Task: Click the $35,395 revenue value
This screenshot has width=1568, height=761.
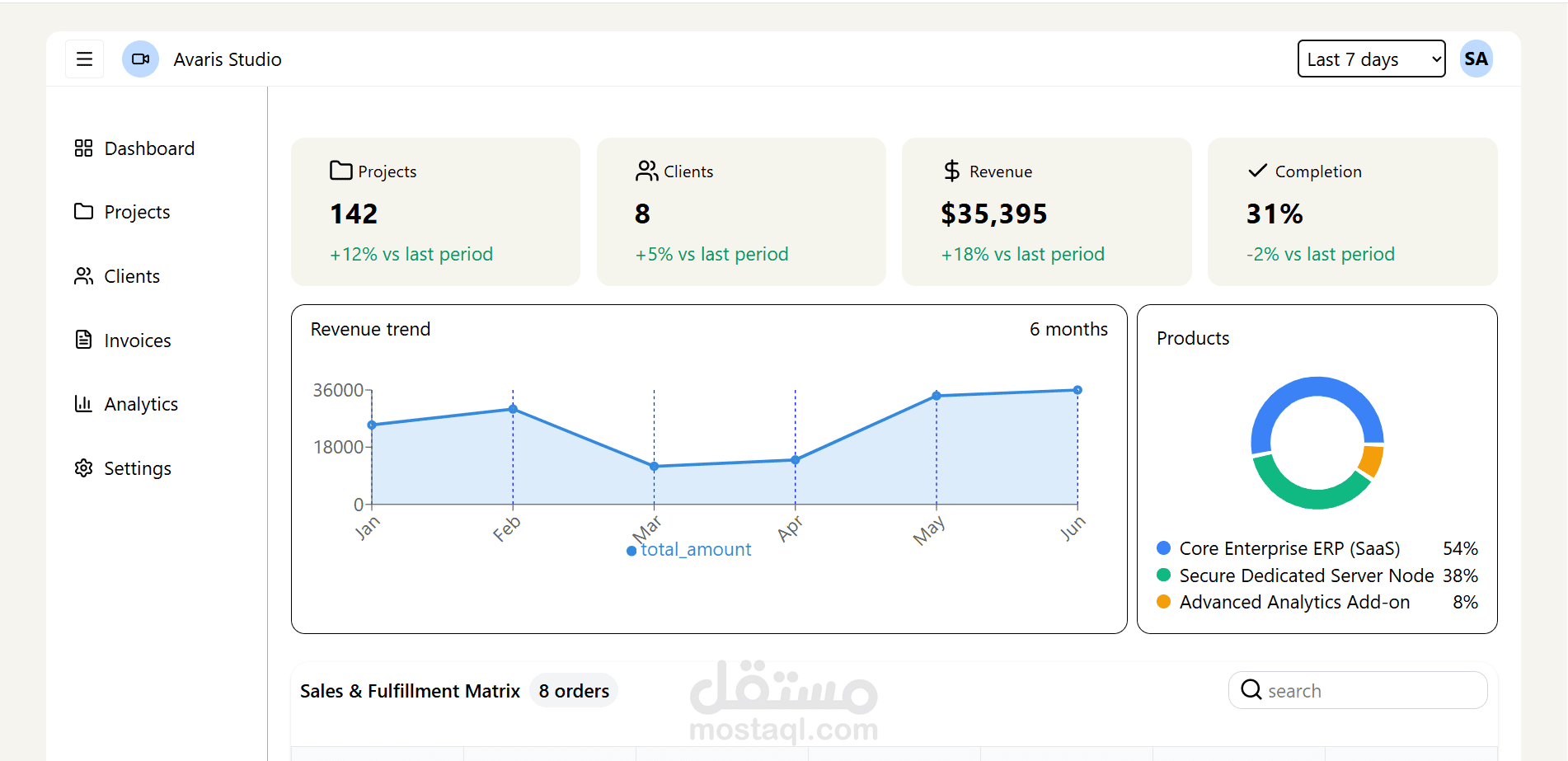Action: [994, 214]
